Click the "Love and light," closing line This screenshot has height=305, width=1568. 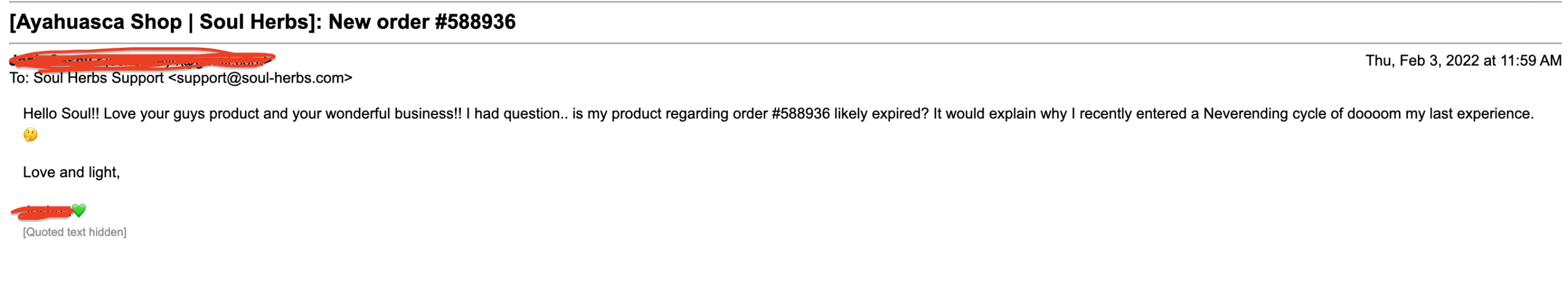[x=71, y=173]
